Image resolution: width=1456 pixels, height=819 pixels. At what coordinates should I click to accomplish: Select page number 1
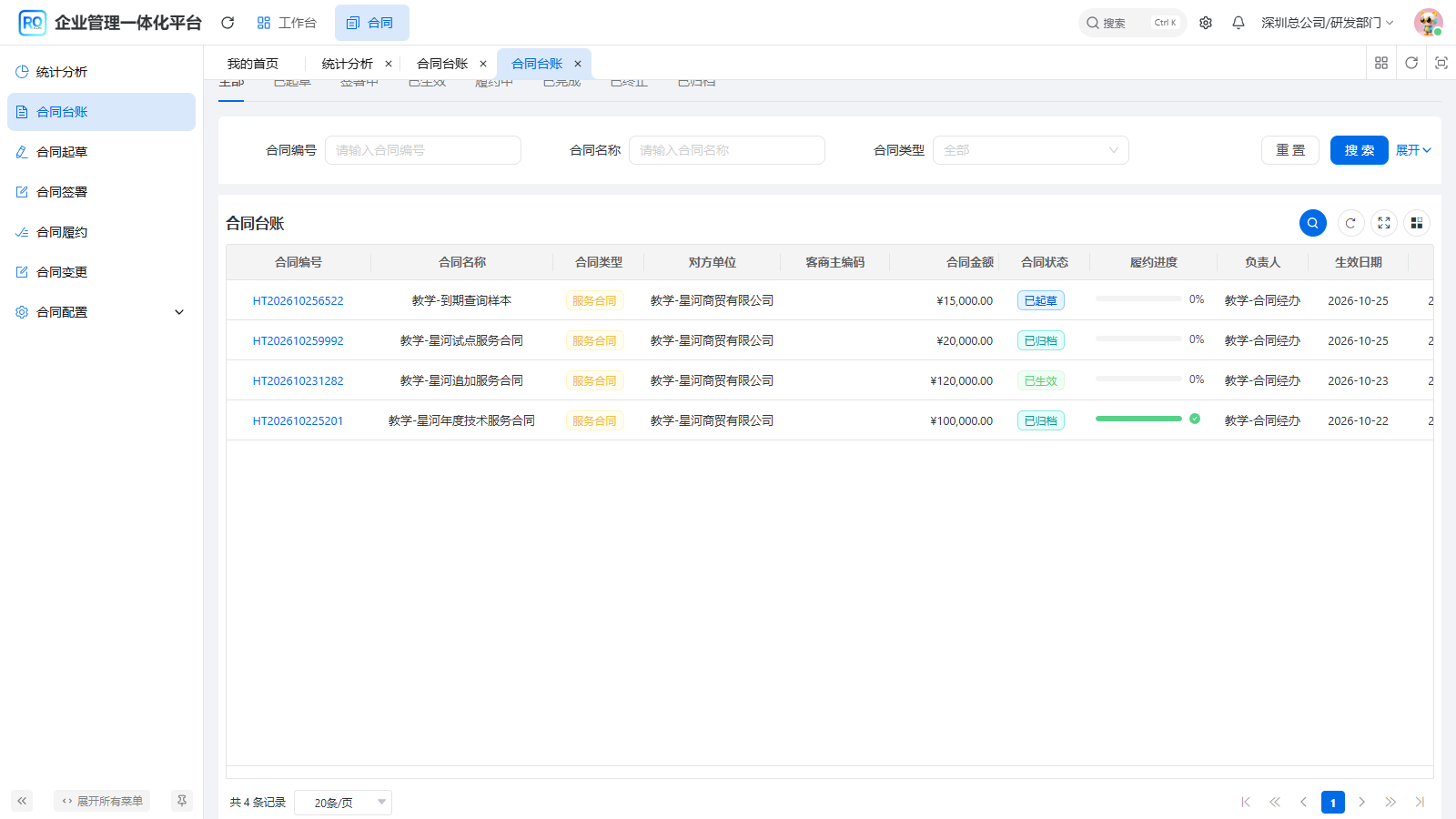coord(1333,802)
